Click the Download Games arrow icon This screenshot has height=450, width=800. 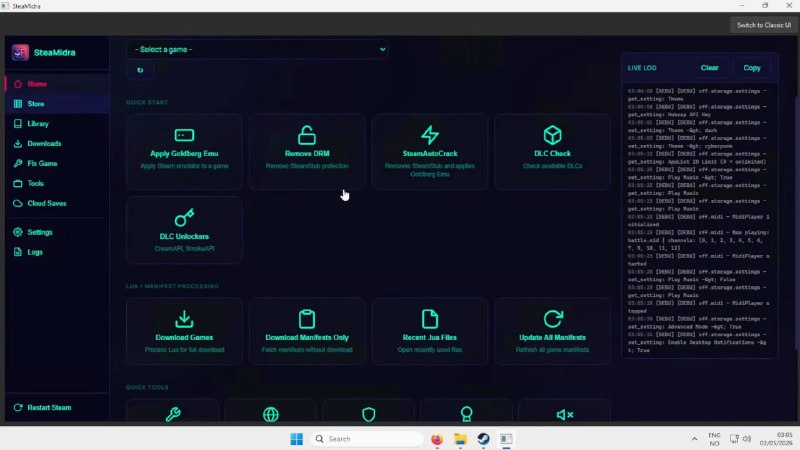(184, 319)
